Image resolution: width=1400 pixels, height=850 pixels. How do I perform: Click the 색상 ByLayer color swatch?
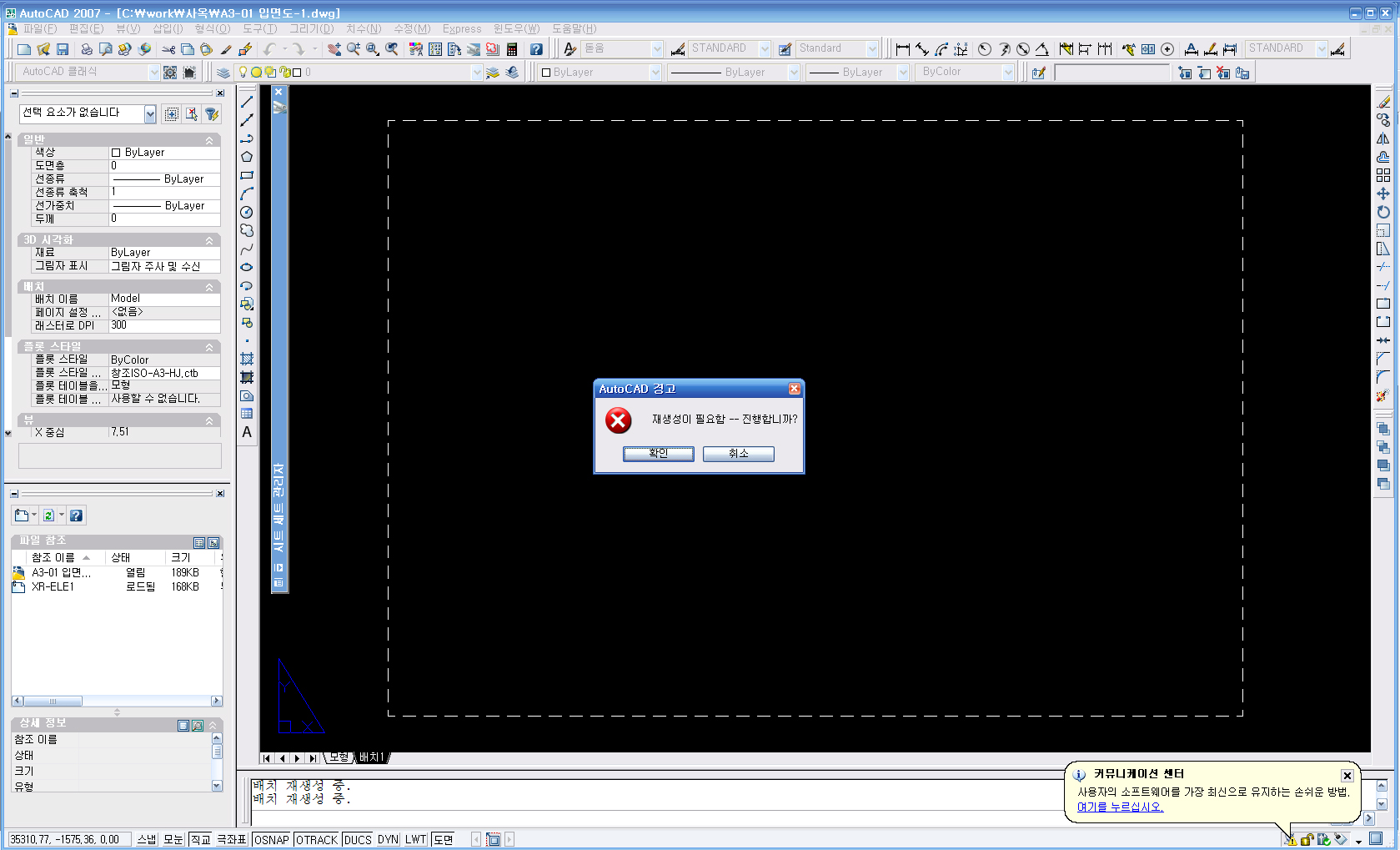click(x=116, y=153)
